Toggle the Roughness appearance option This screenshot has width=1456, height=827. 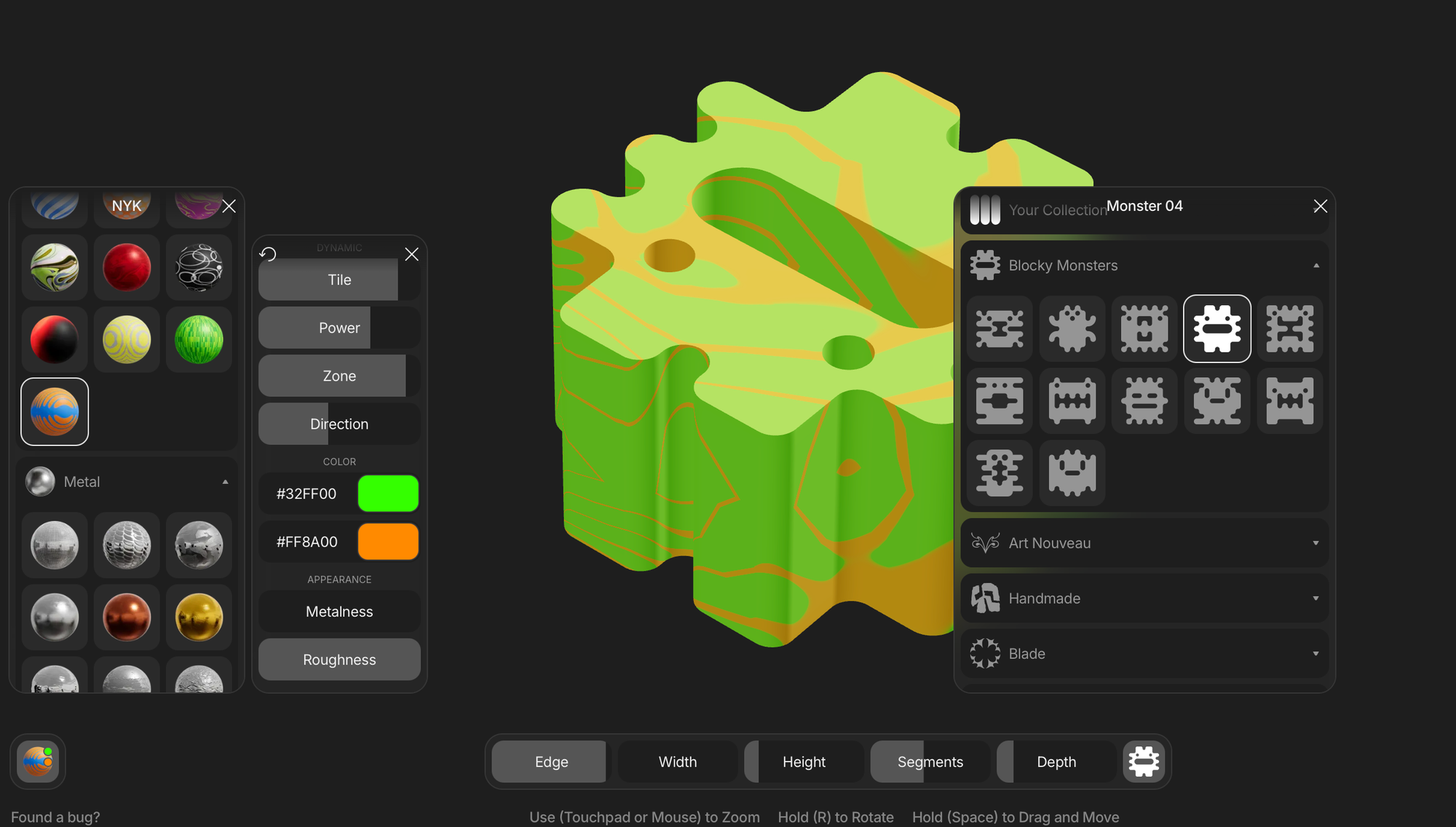[x=339, y=660]
